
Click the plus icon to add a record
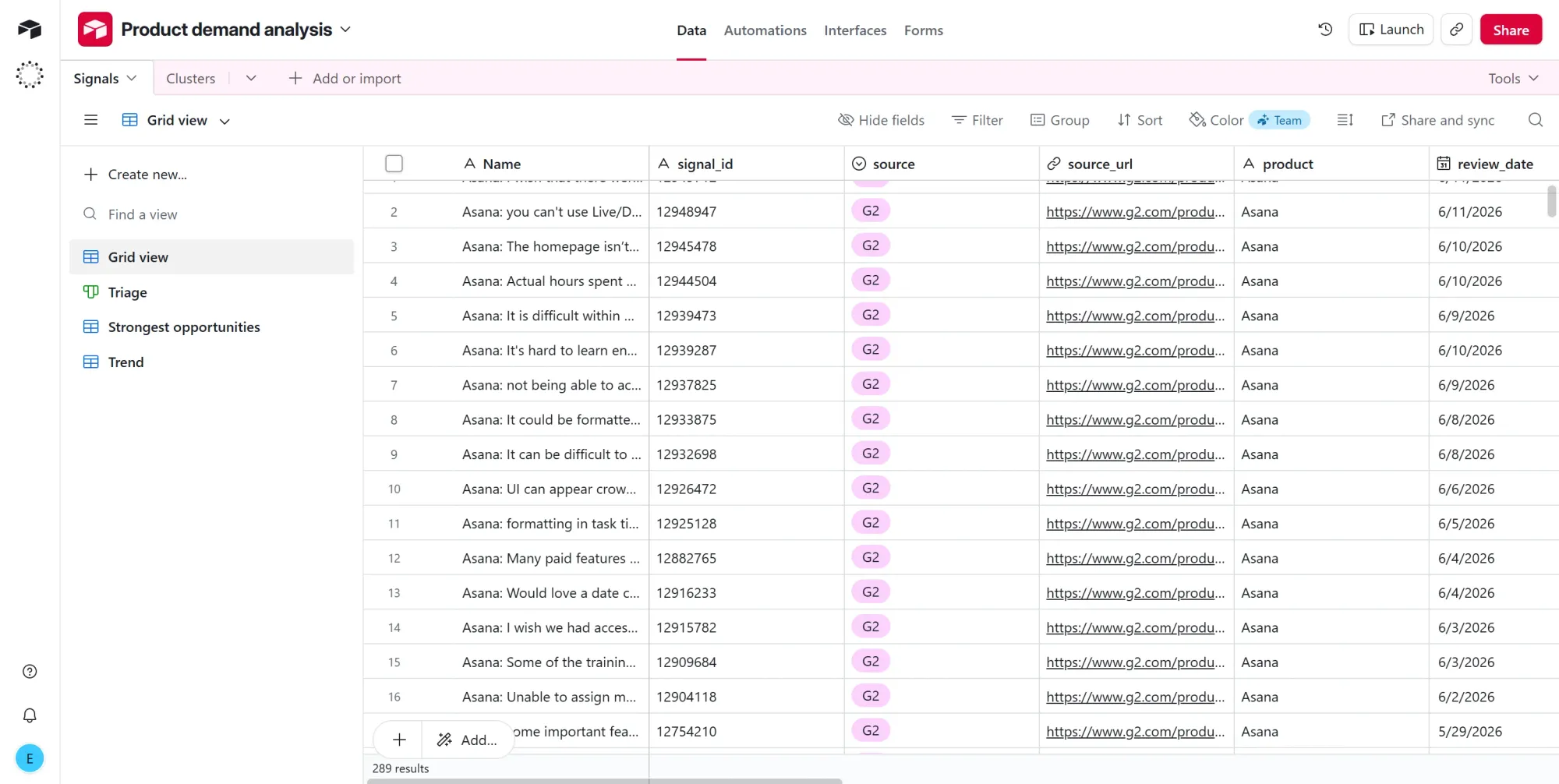click(x=399, y=740)
